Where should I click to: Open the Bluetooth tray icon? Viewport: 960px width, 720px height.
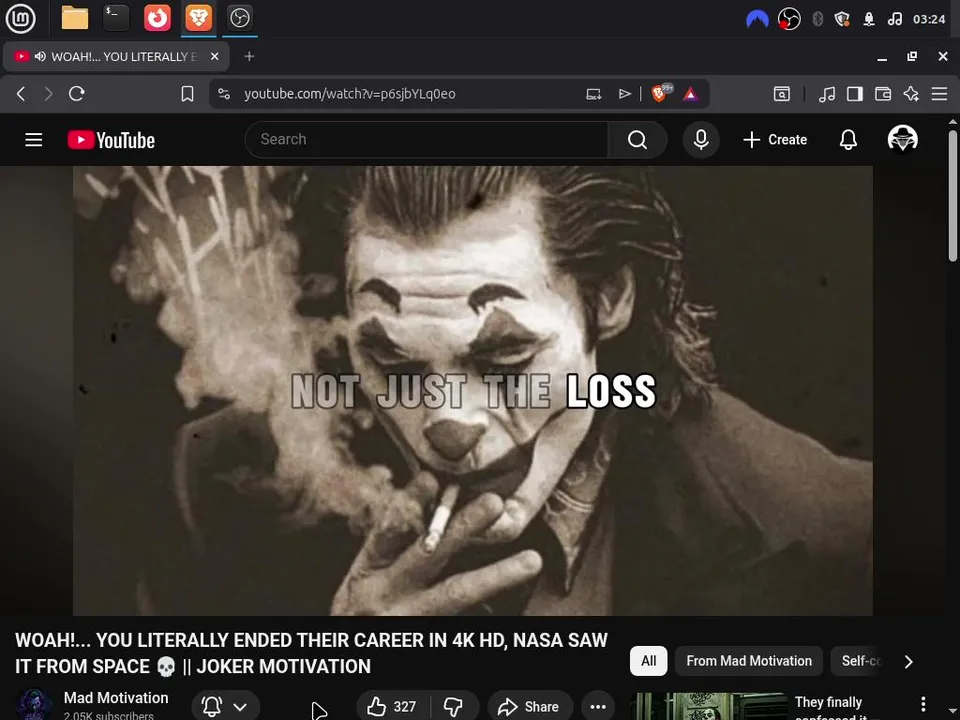pyautogui.click(x=817, y=19)
